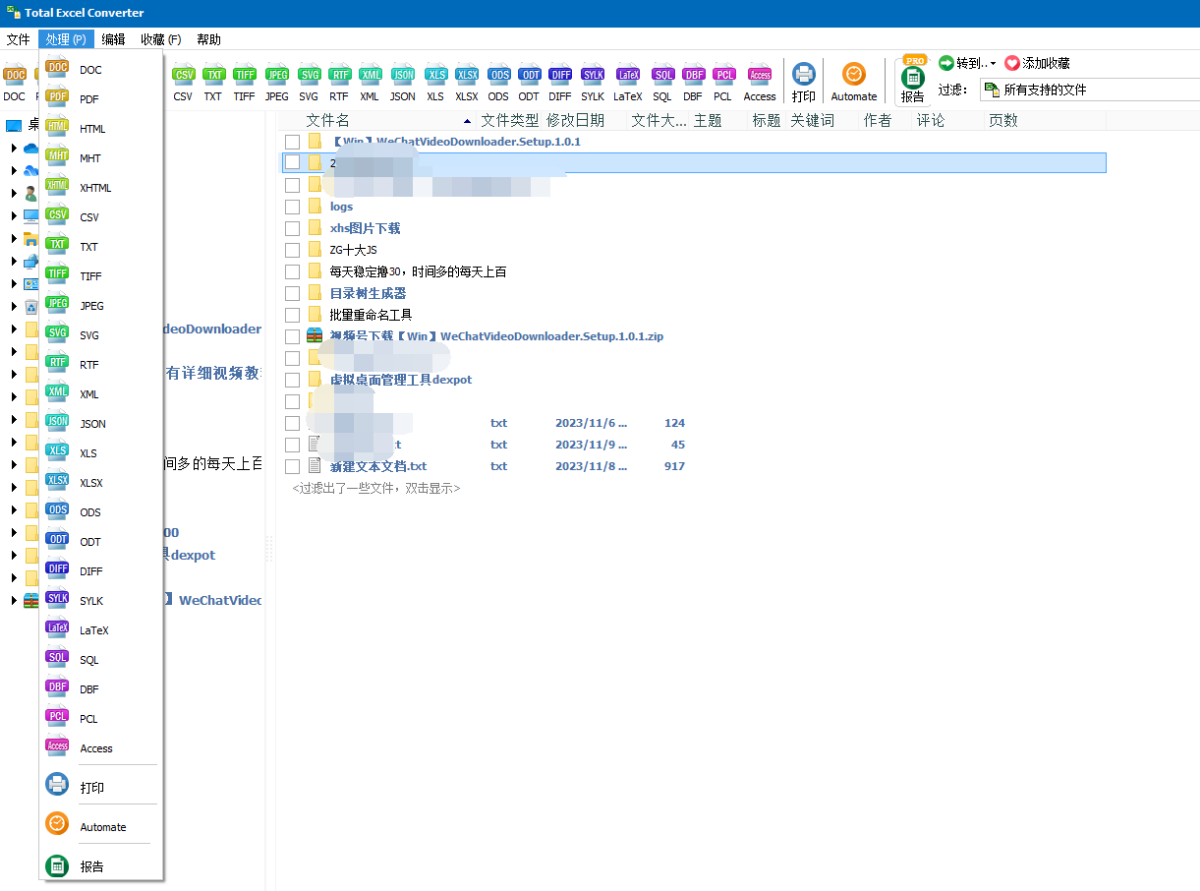Sort by the 文件类型 column header
Screen dimensions: 1200x891
tap(509, 120)
